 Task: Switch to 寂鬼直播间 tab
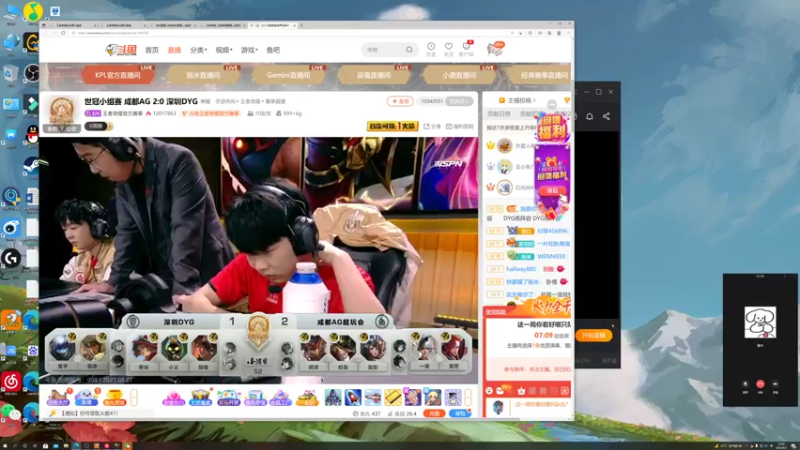373,75
